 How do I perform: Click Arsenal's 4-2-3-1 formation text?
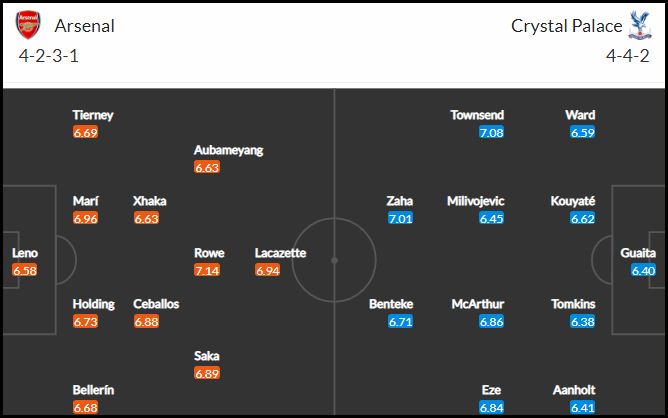(49, 56)
